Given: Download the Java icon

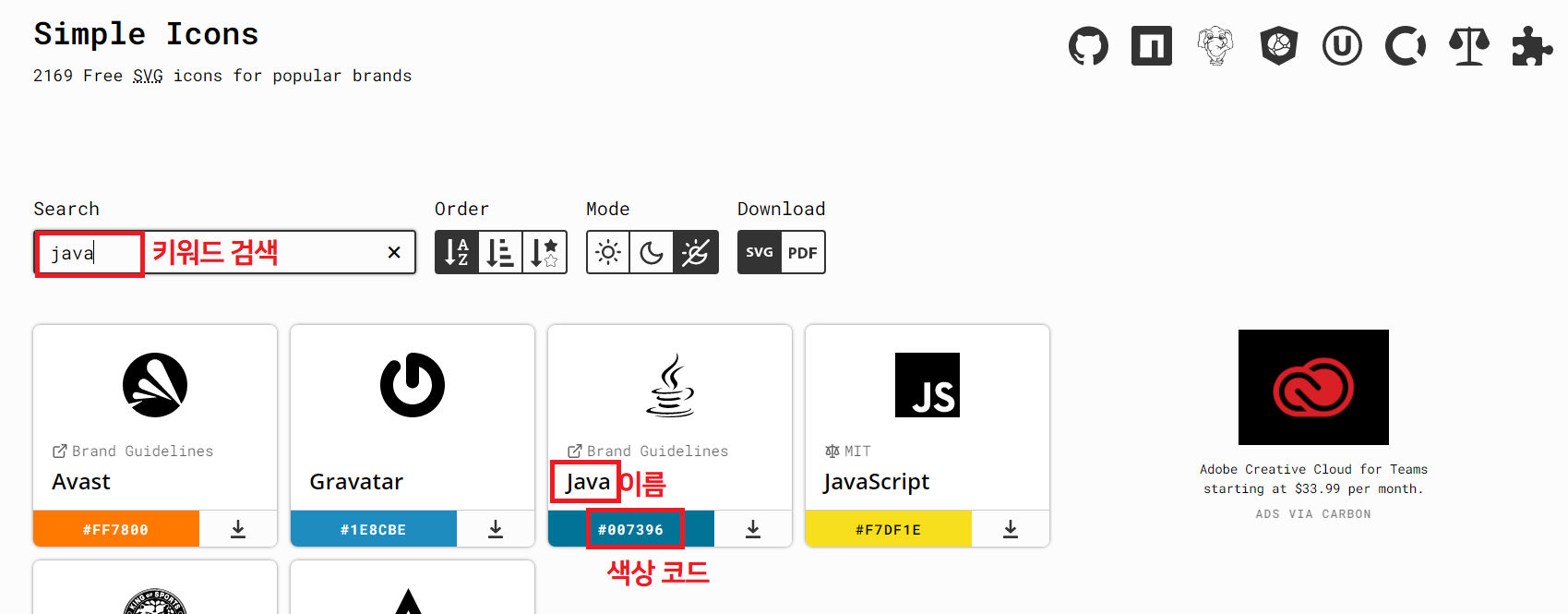Looking at the screenshot, I should click(753, 529).
